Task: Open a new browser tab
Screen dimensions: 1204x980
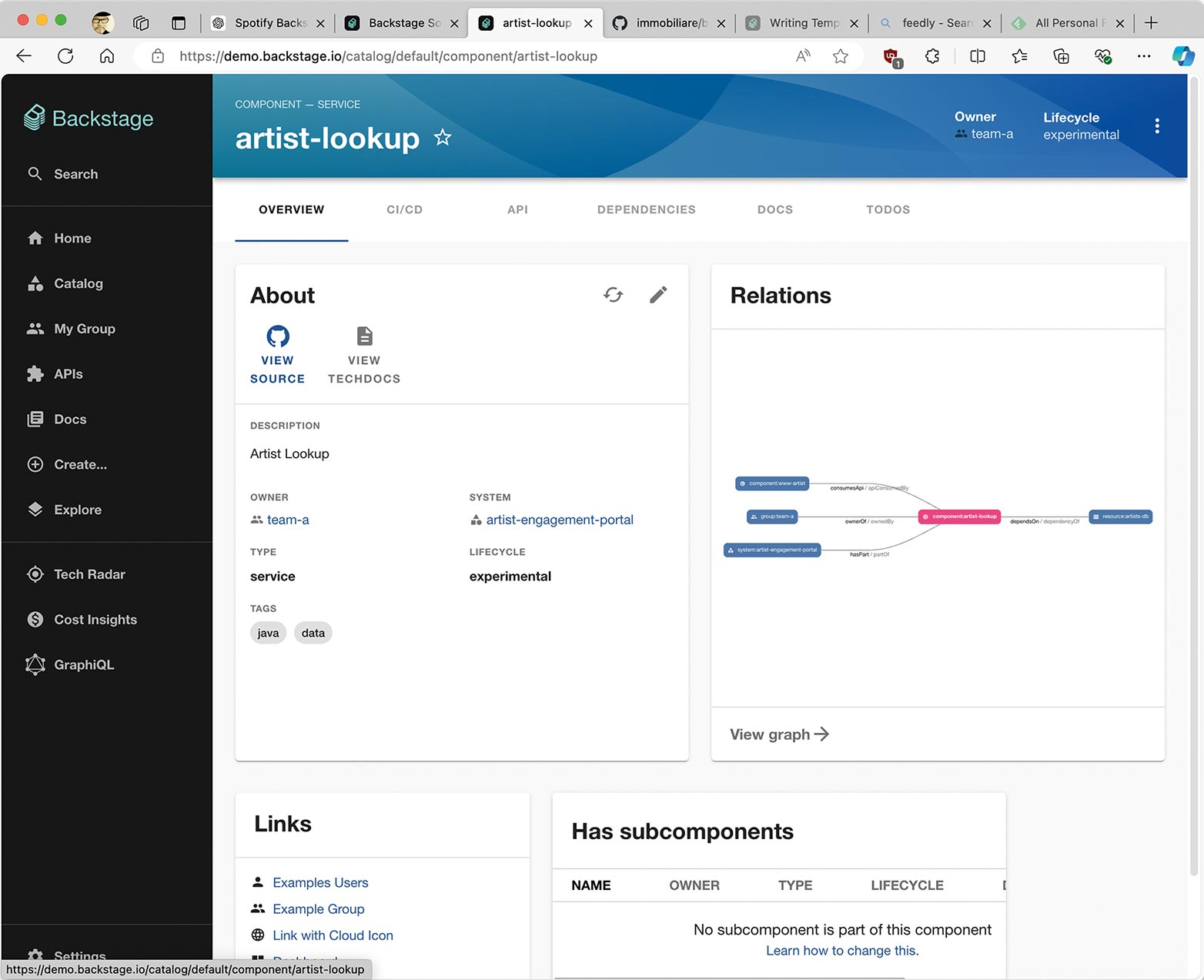Action: coord(1151,23)
